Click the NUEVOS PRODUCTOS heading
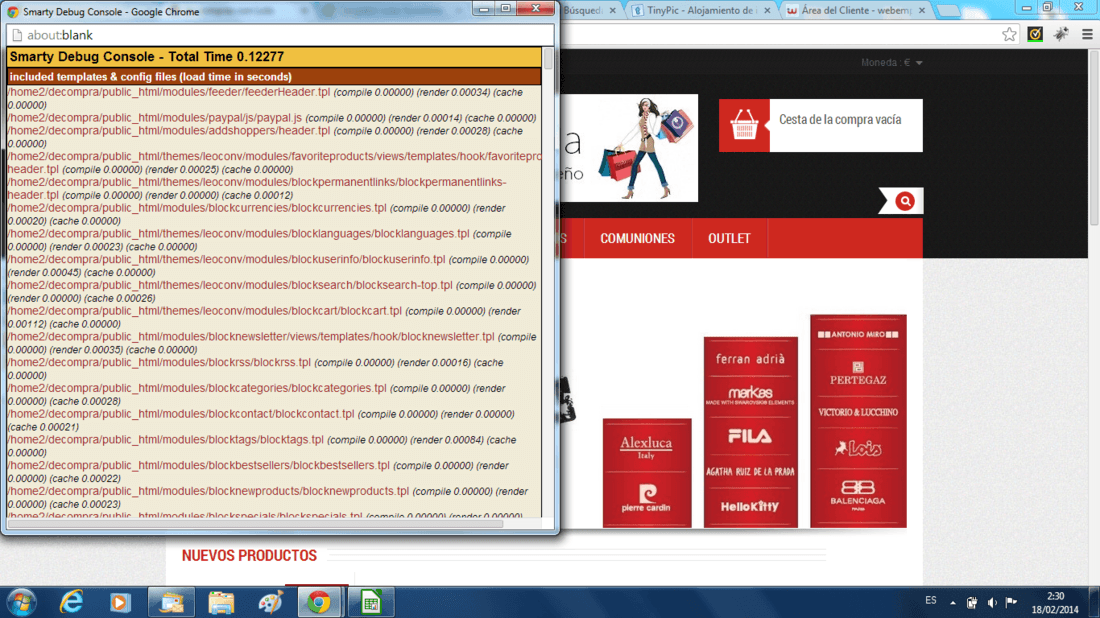 (249, 556)
